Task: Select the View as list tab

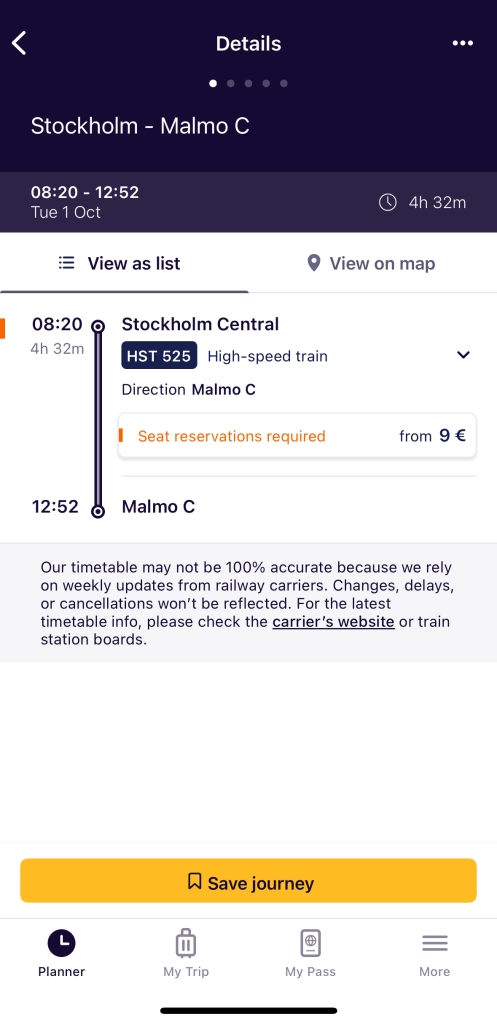Action: click(124, 263)
